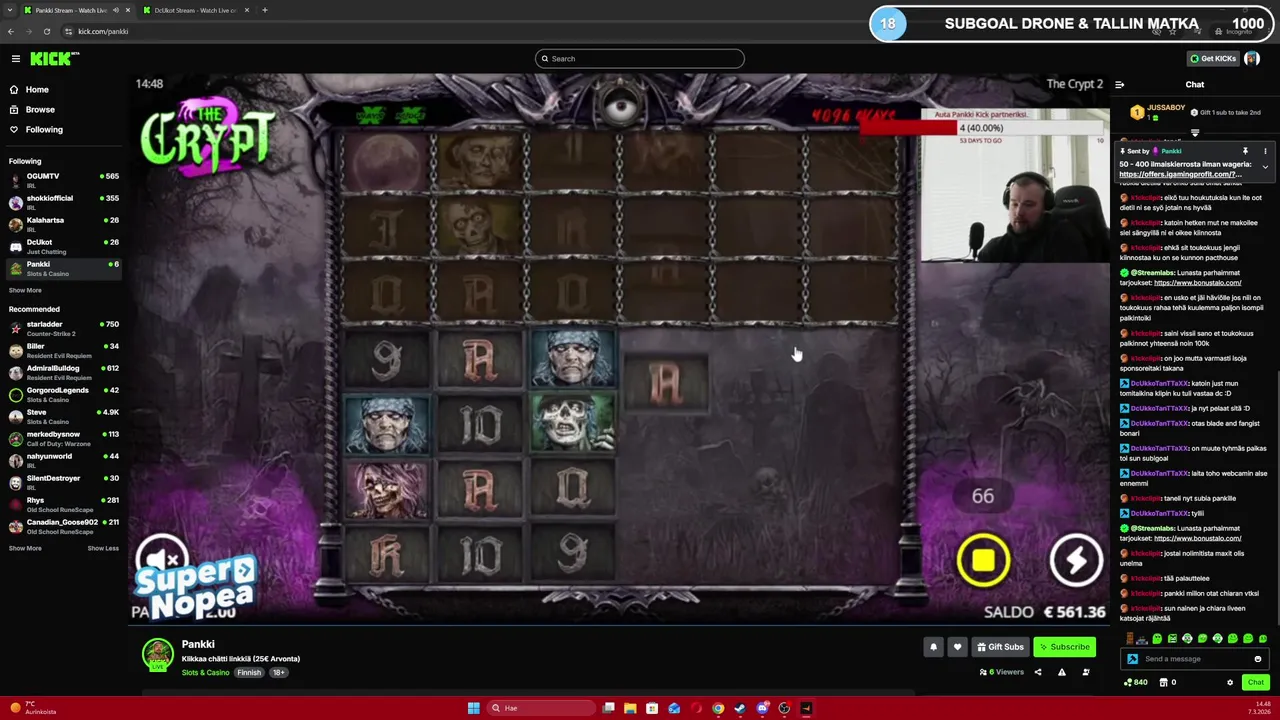
Task: Open the recommended AdmiralBulldog channel
Action: (64, 372)
